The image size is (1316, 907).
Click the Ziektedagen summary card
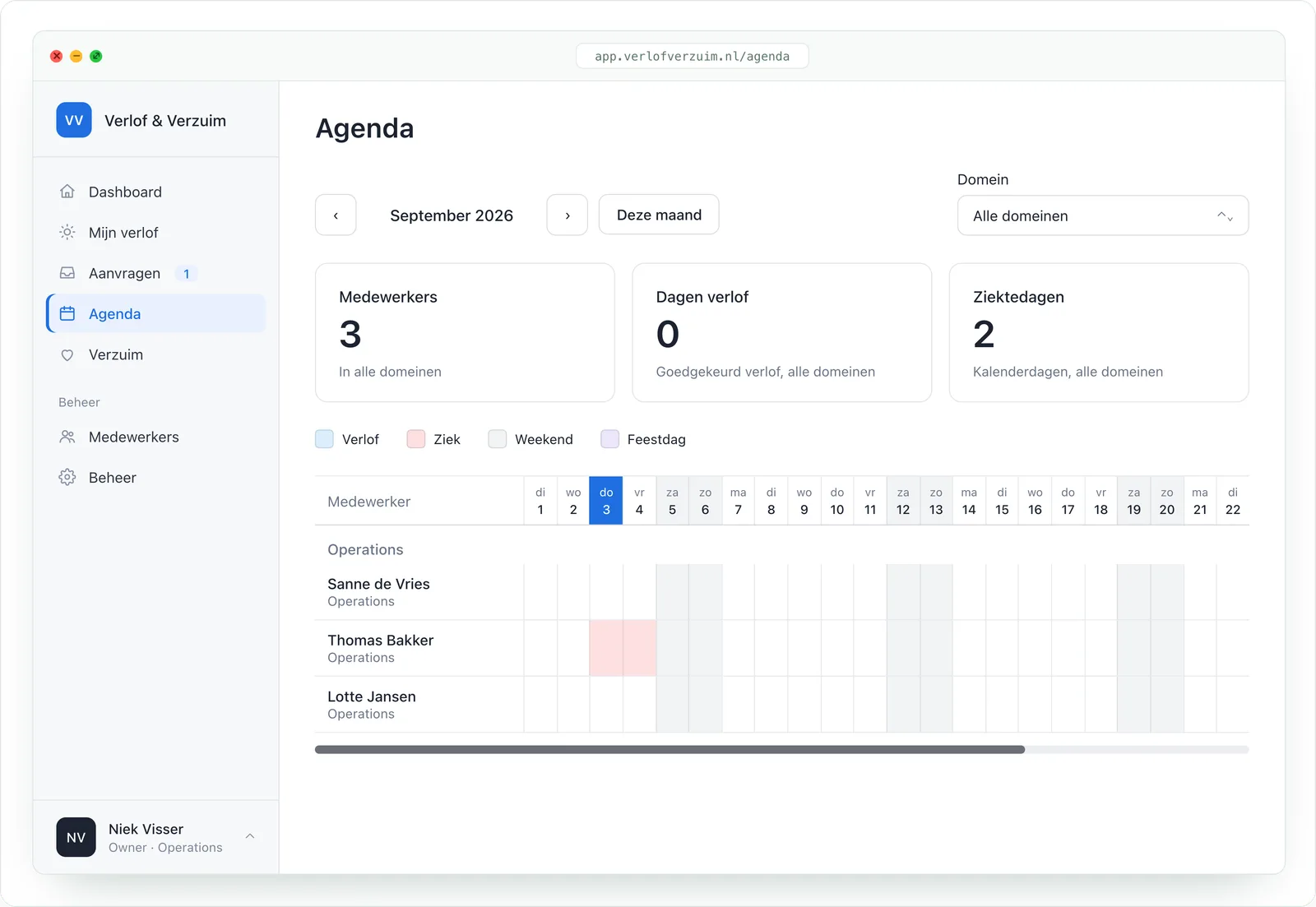(1099, 332)
